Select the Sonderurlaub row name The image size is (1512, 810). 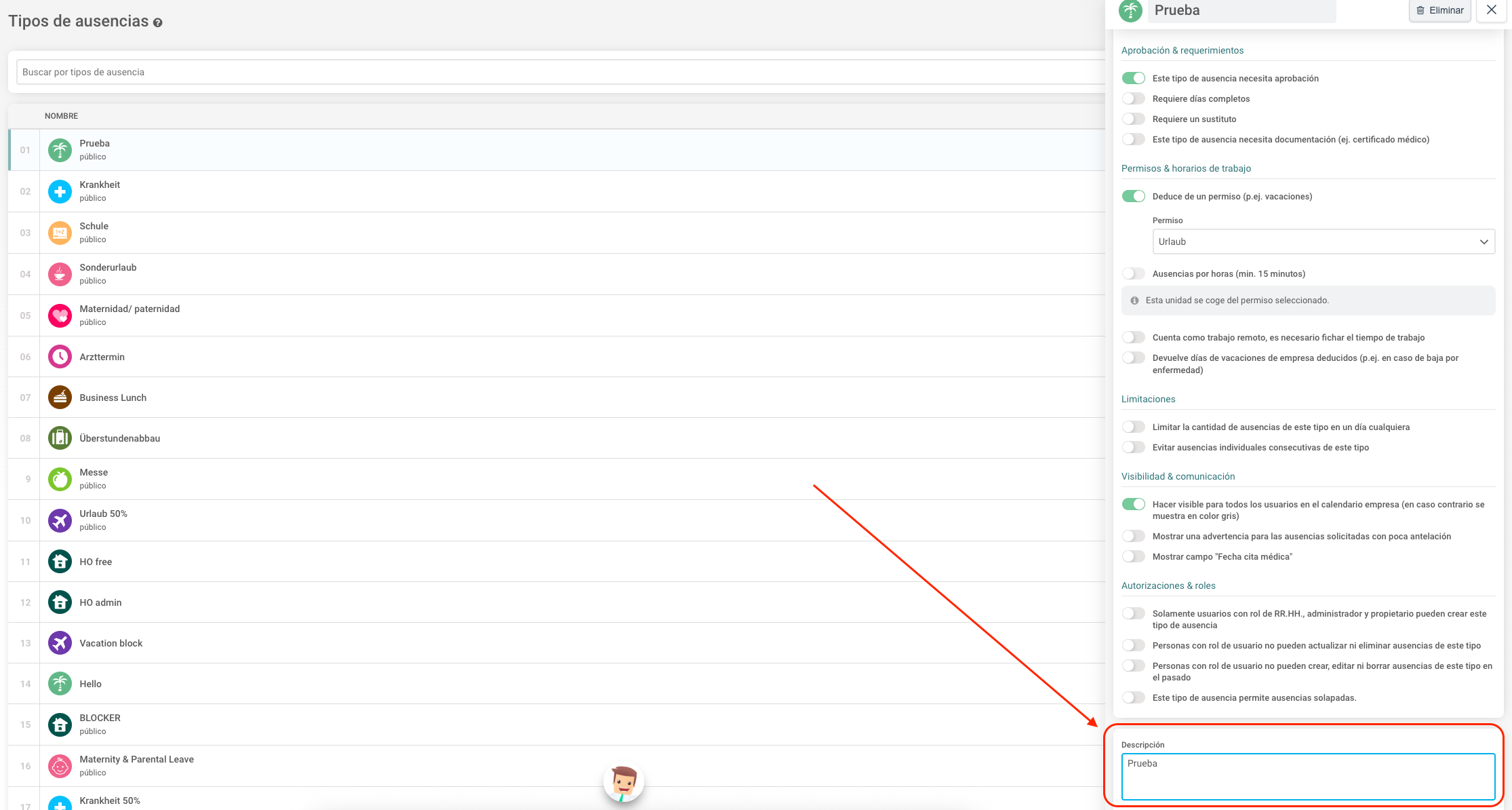pyautogui.click(x=108, y=268)
